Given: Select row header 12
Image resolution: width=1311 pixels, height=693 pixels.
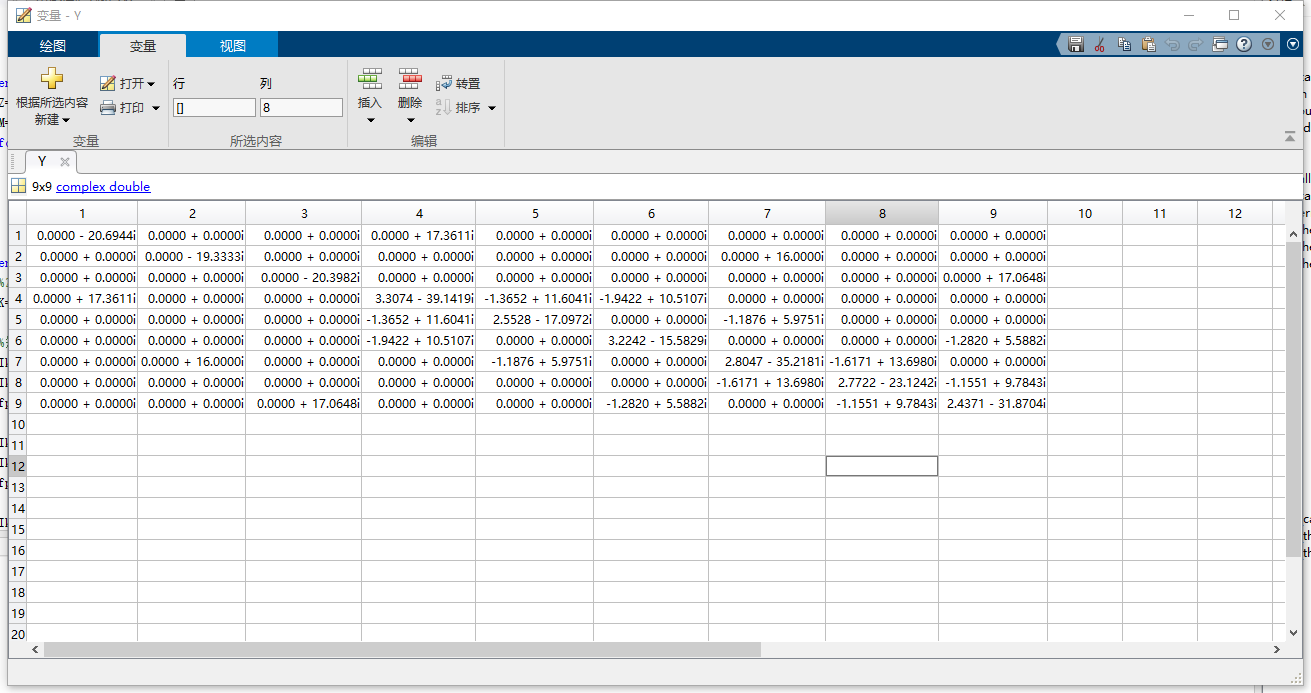Looking at the screenshot, I should tap(18, 466).
